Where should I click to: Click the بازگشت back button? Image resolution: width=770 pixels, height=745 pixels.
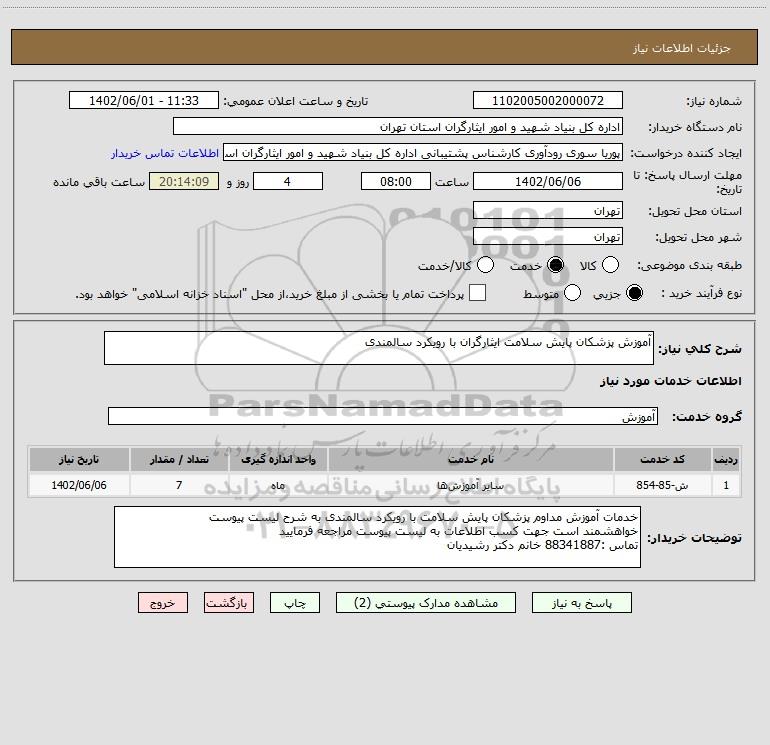[x=229, y=603]
